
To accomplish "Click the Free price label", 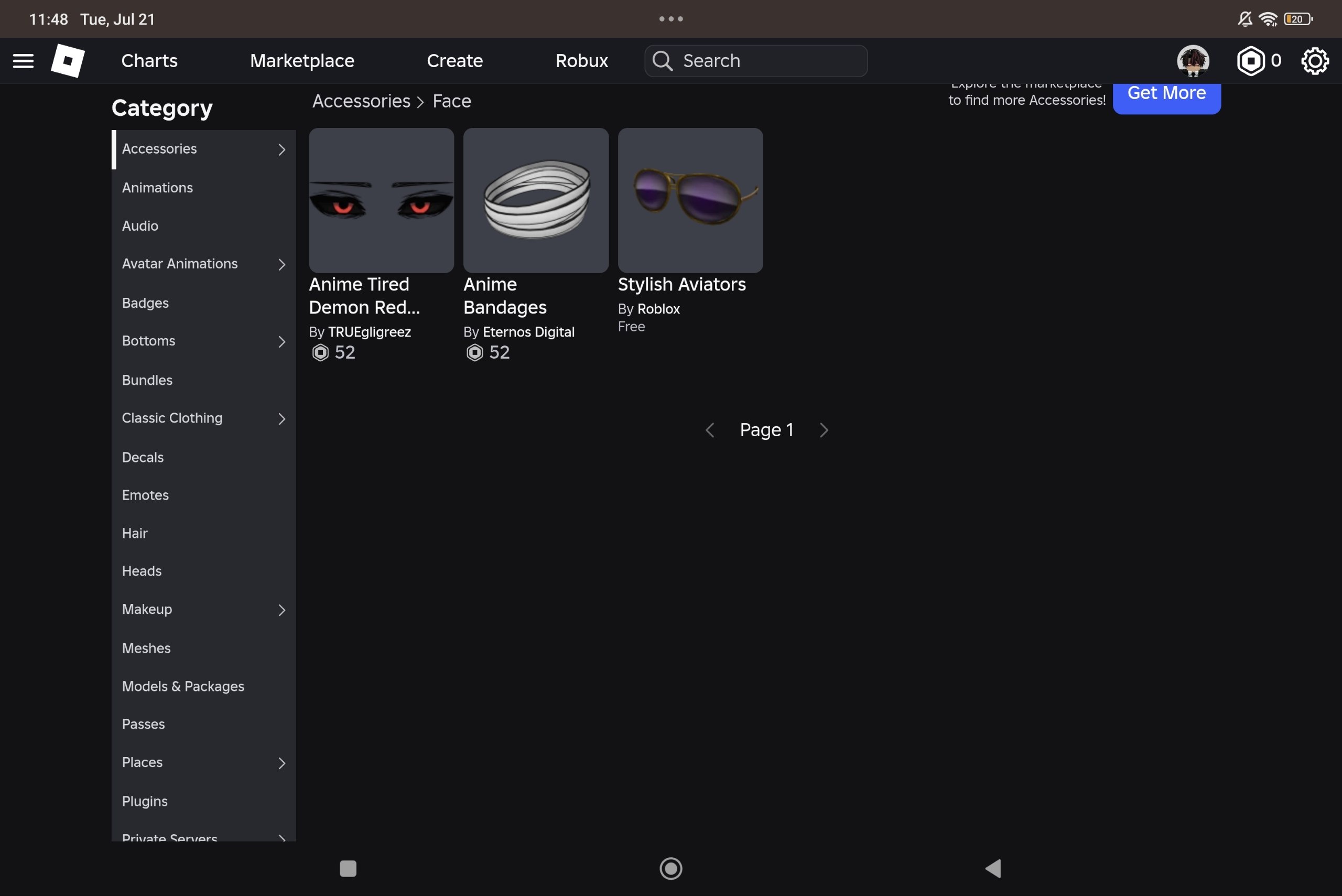I will 631,327.
